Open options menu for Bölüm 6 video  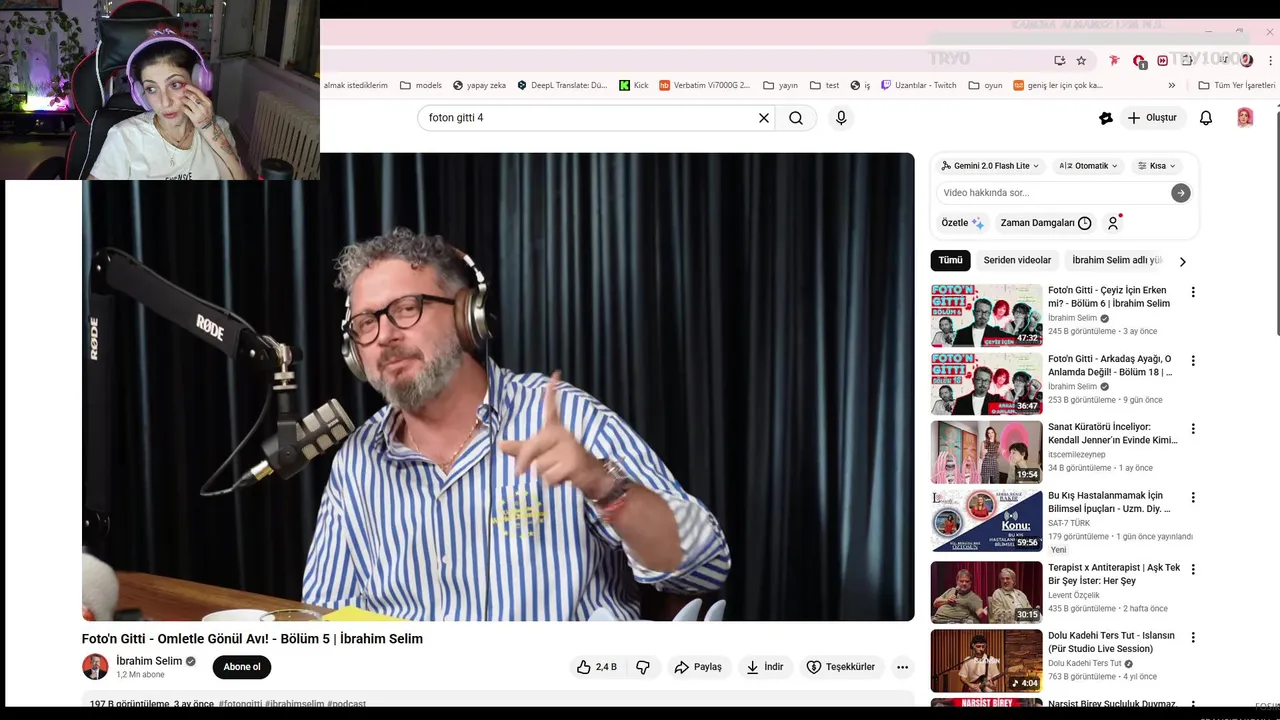point(1192,292)
